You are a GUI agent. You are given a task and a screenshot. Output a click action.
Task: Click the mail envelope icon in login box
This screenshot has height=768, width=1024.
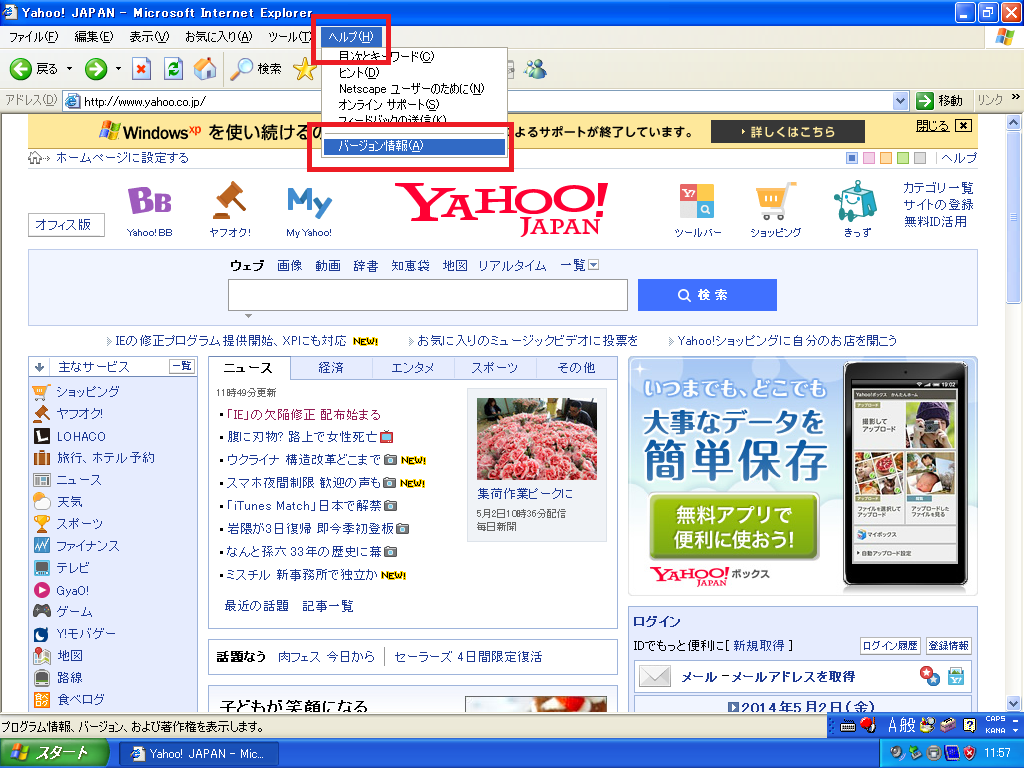(x=654, y=677)
